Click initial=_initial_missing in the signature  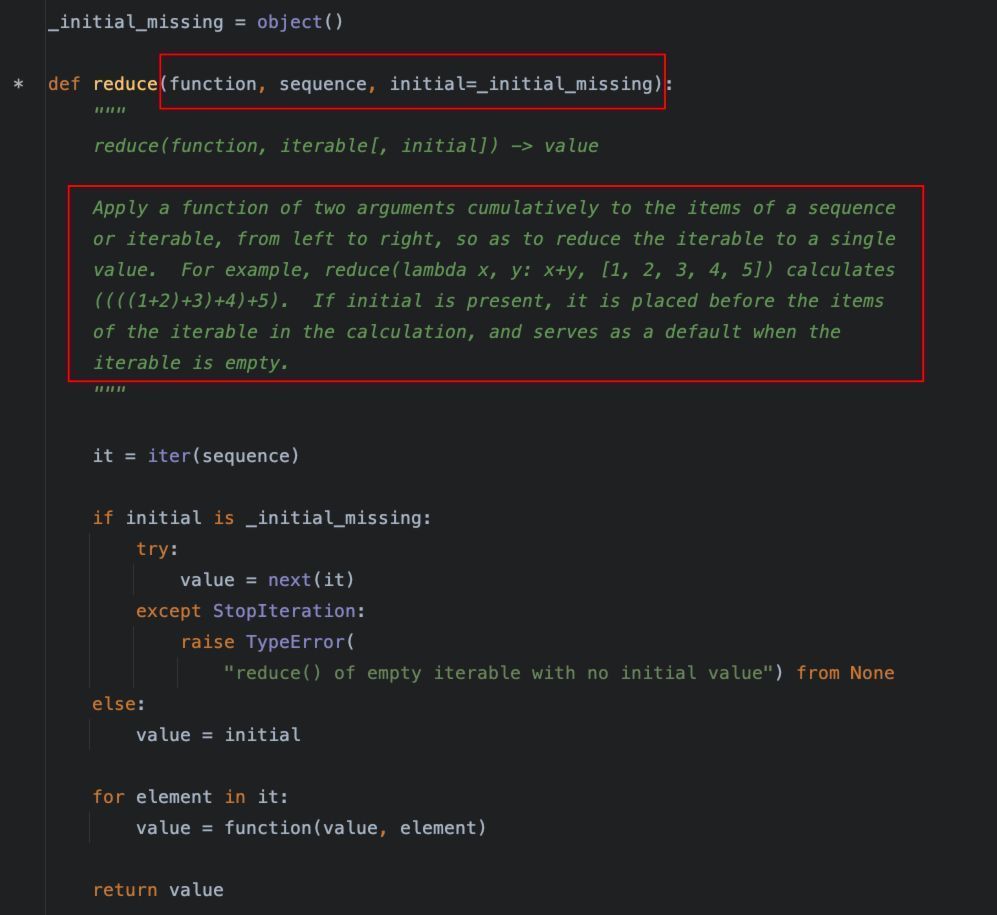[521, 84]
